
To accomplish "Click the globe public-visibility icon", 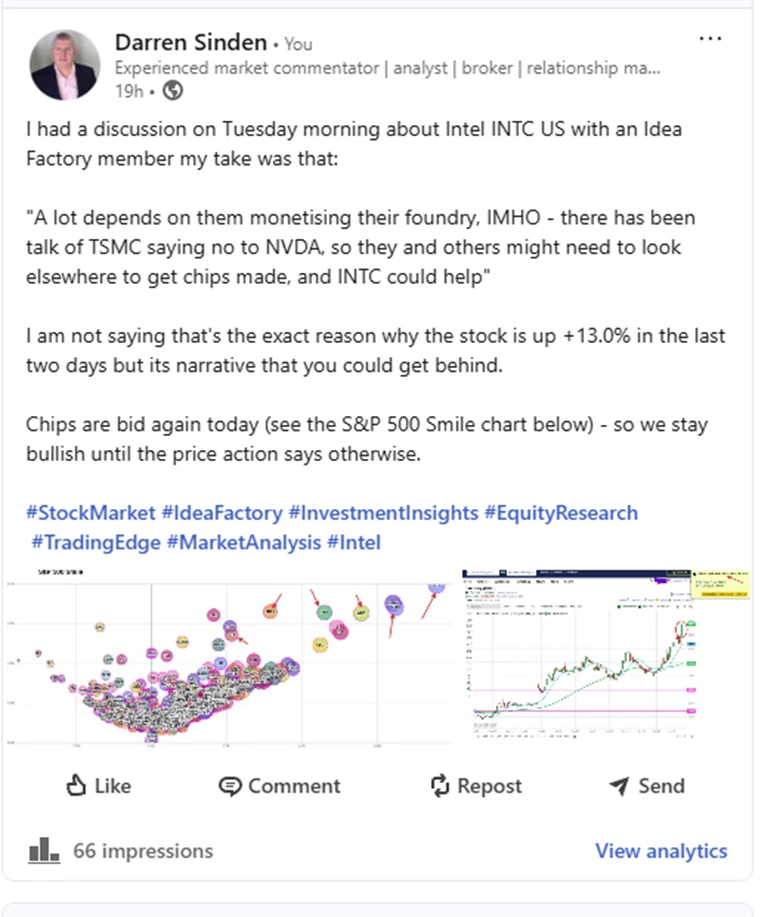I will 171,91.
